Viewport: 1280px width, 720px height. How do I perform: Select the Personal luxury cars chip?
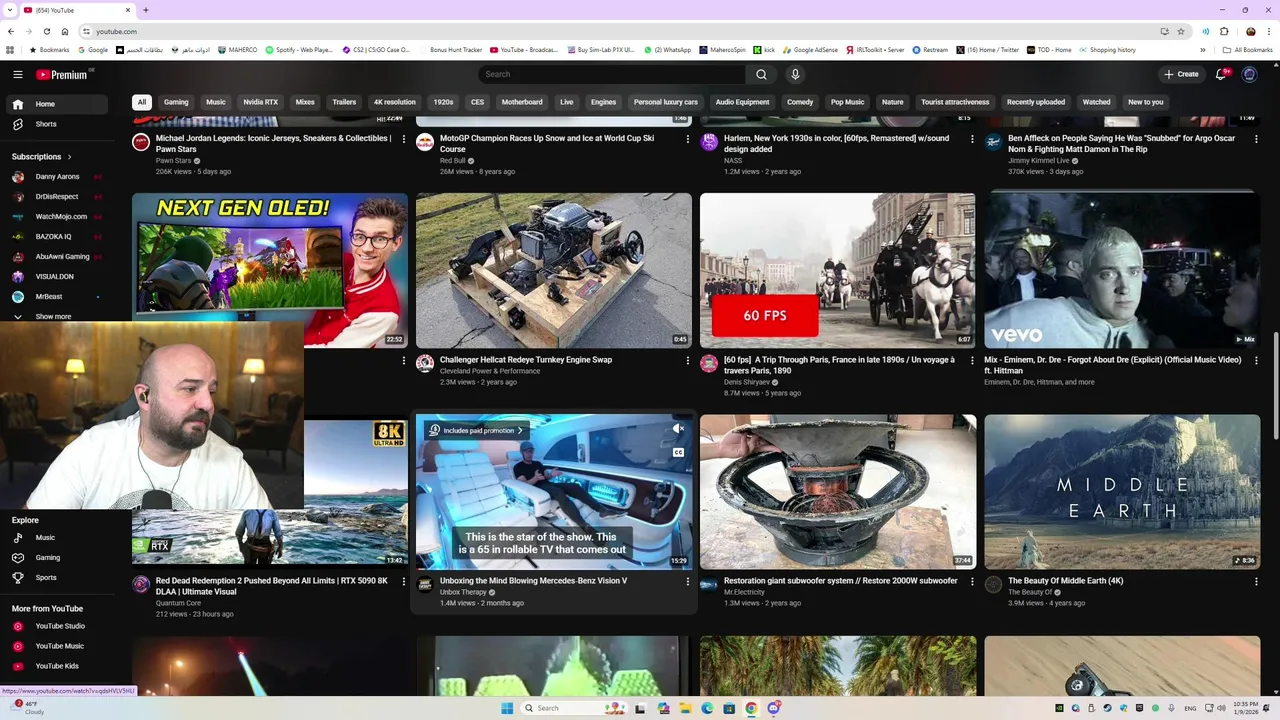point(666,102)
